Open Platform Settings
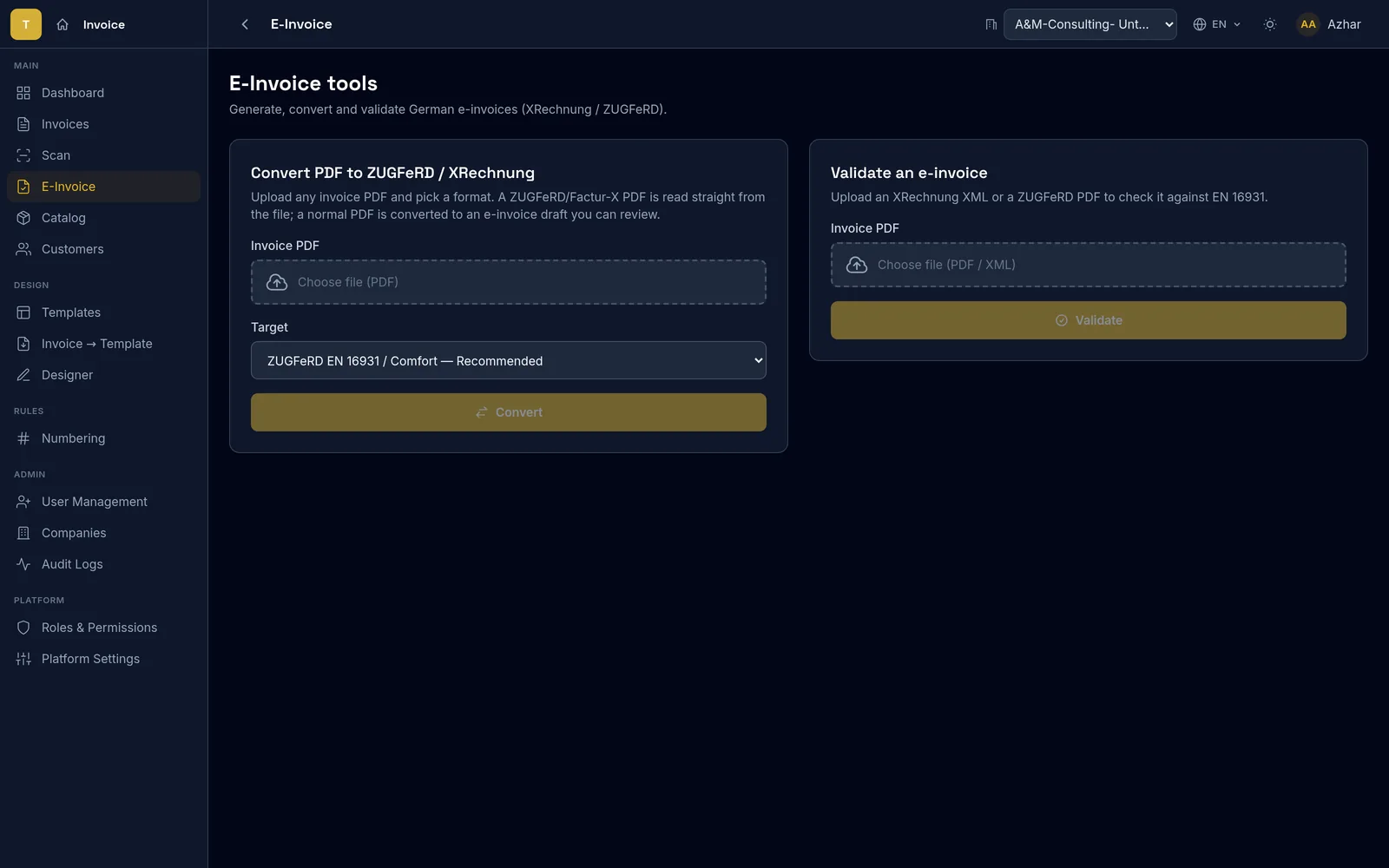Image resolution: width=1389 pixels, height=868 pixels. click(103, 659)
